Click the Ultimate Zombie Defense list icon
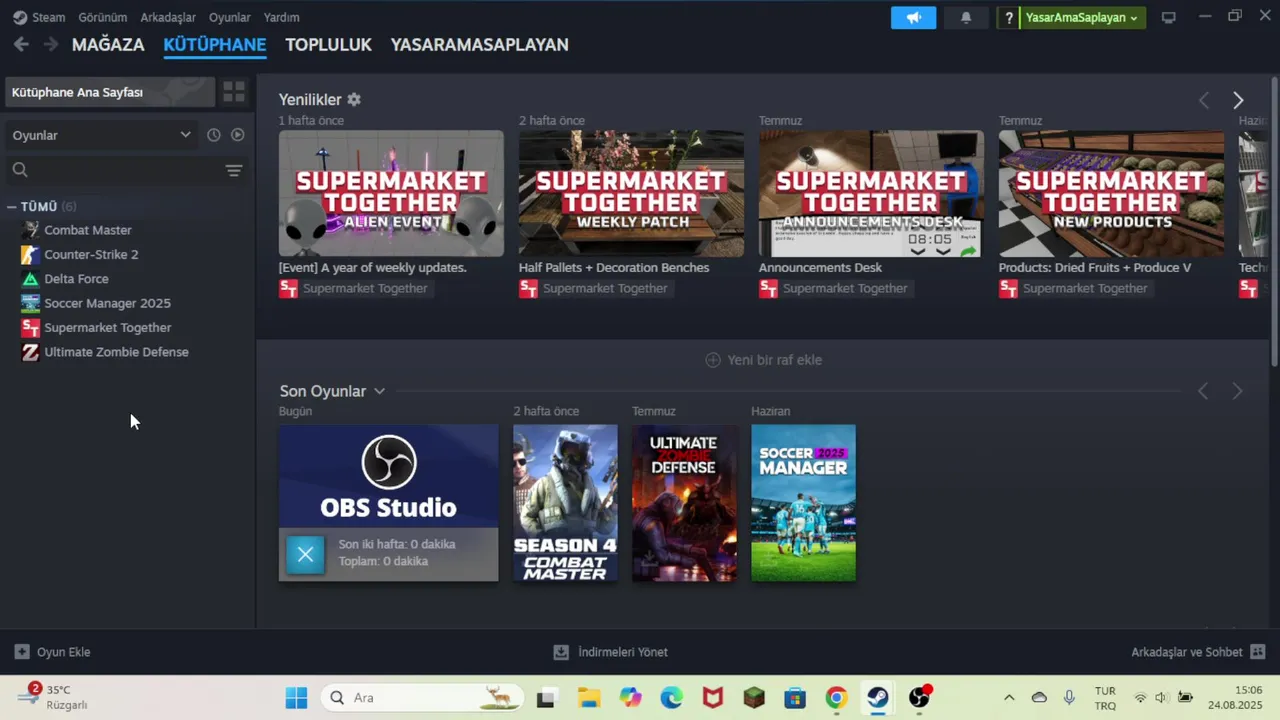 31,352
